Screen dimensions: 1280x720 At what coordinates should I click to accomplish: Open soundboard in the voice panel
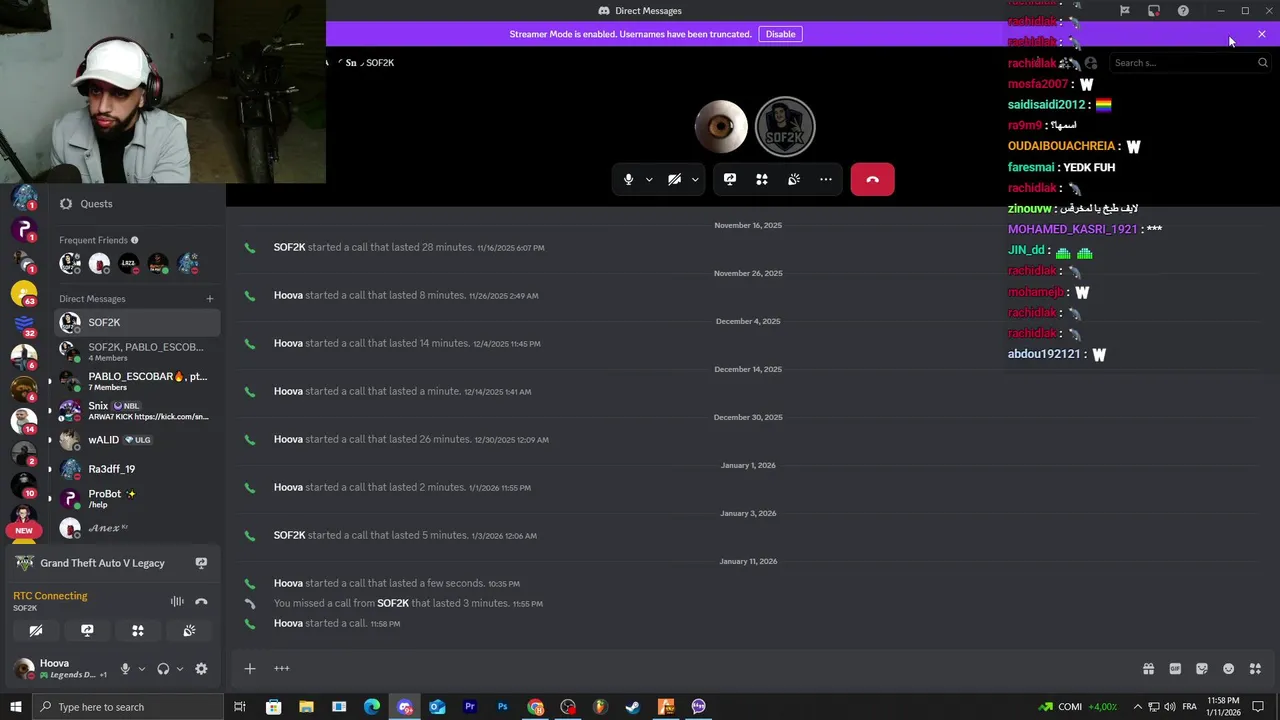[189, 630]
